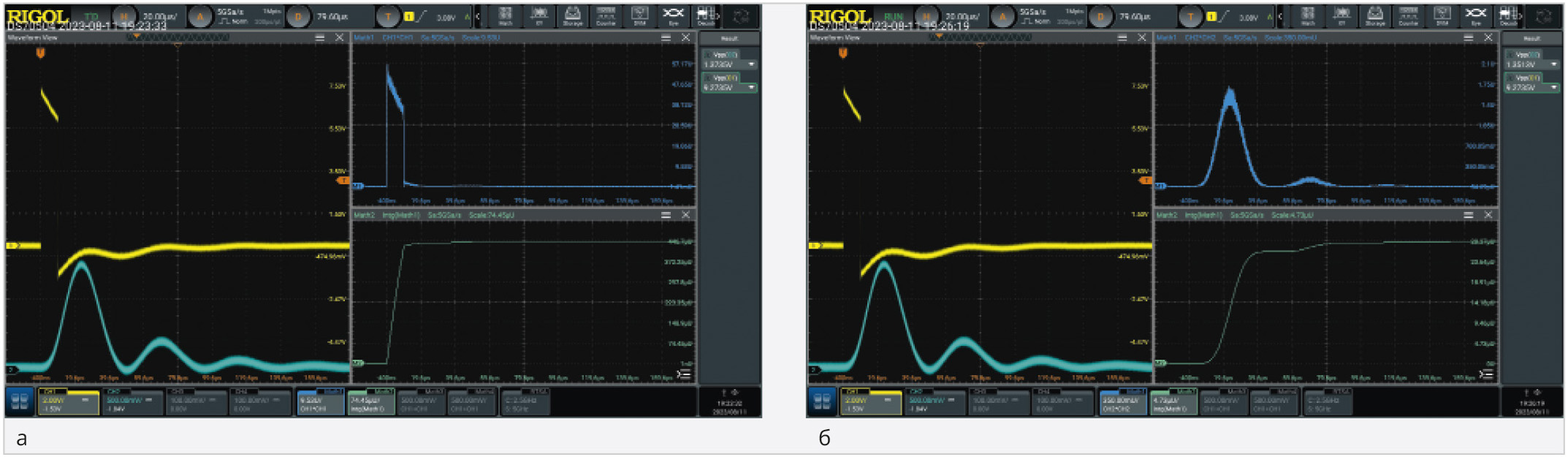The width and height of the screenshot is (1568, 457).
Task: Open Waveform View window menu in screen a
Action: (320, 37)
